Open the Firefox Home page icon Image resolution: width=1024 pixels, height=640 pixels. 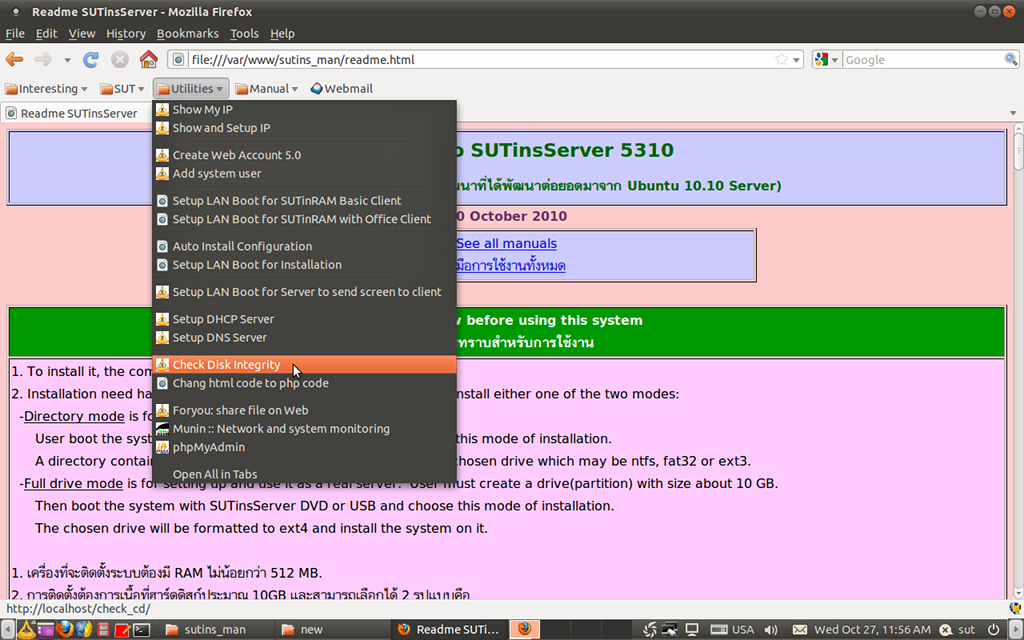[149, 59]
